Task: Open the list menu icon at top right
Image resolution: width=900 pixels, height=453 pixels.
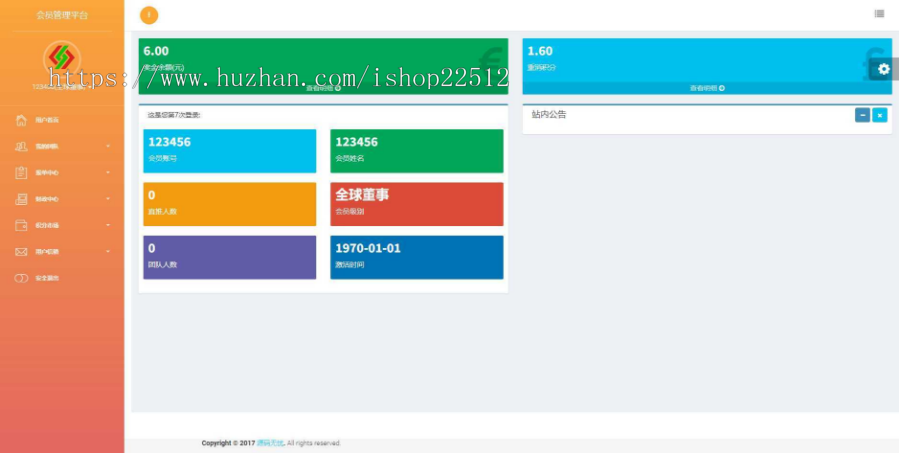Action: [x=879, y=14]
